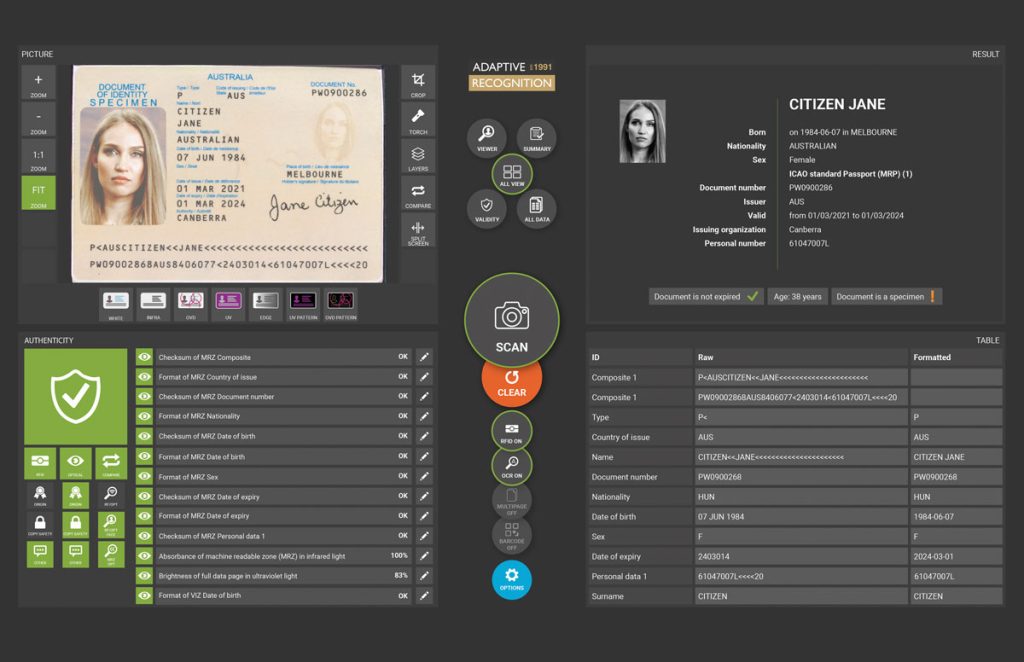Select the OVD image thumbnail
The image size is (1024, 662).
(191, 304)
